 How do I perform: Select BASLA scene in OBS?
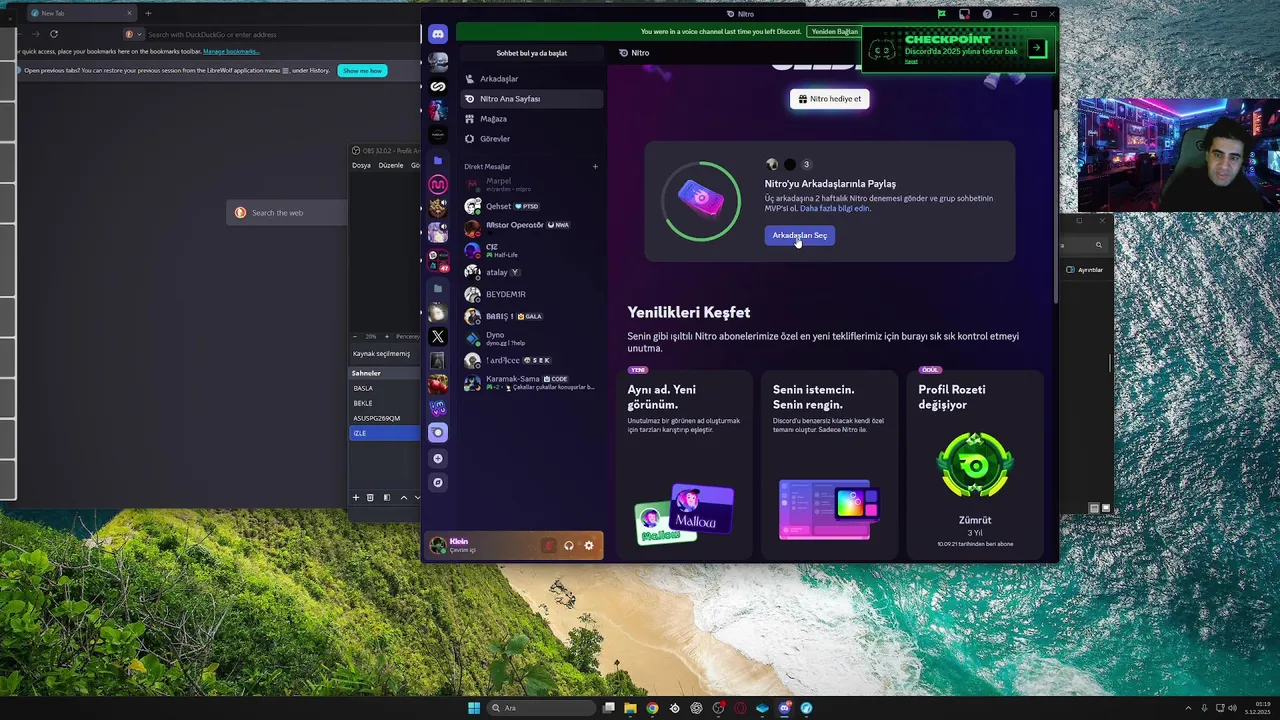click(x=385, y=388)
